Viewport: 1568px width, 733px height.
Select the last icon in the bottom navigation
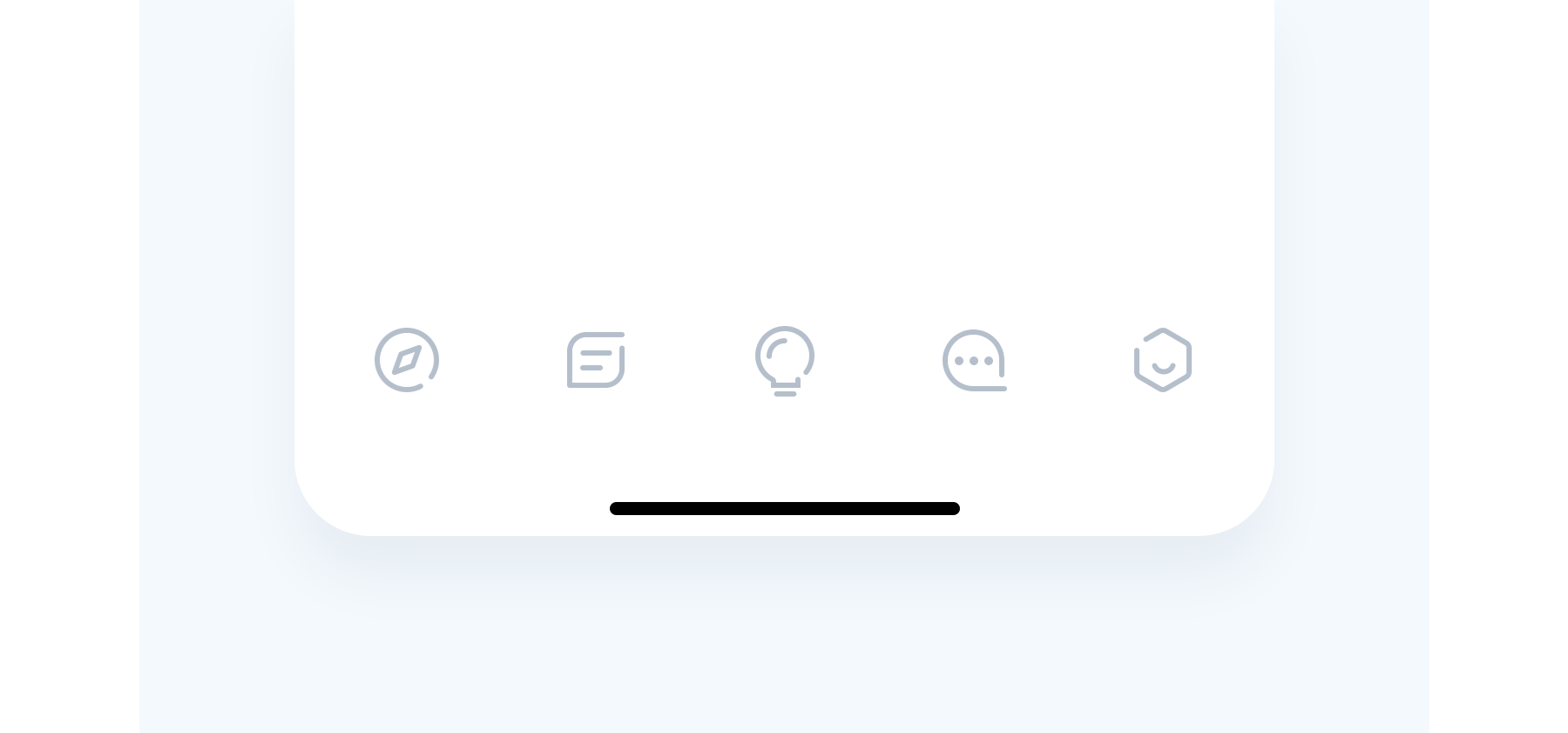[x=1163, y=360]
